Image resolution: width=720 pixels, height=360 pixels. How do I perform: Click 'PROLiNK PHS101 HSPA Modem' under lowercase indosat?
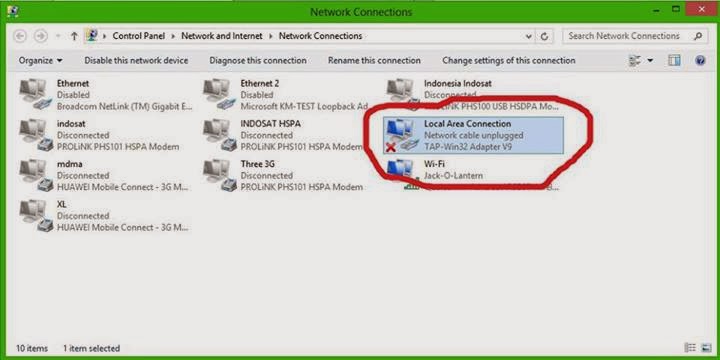pyautogui.click(x=118, y=147)
